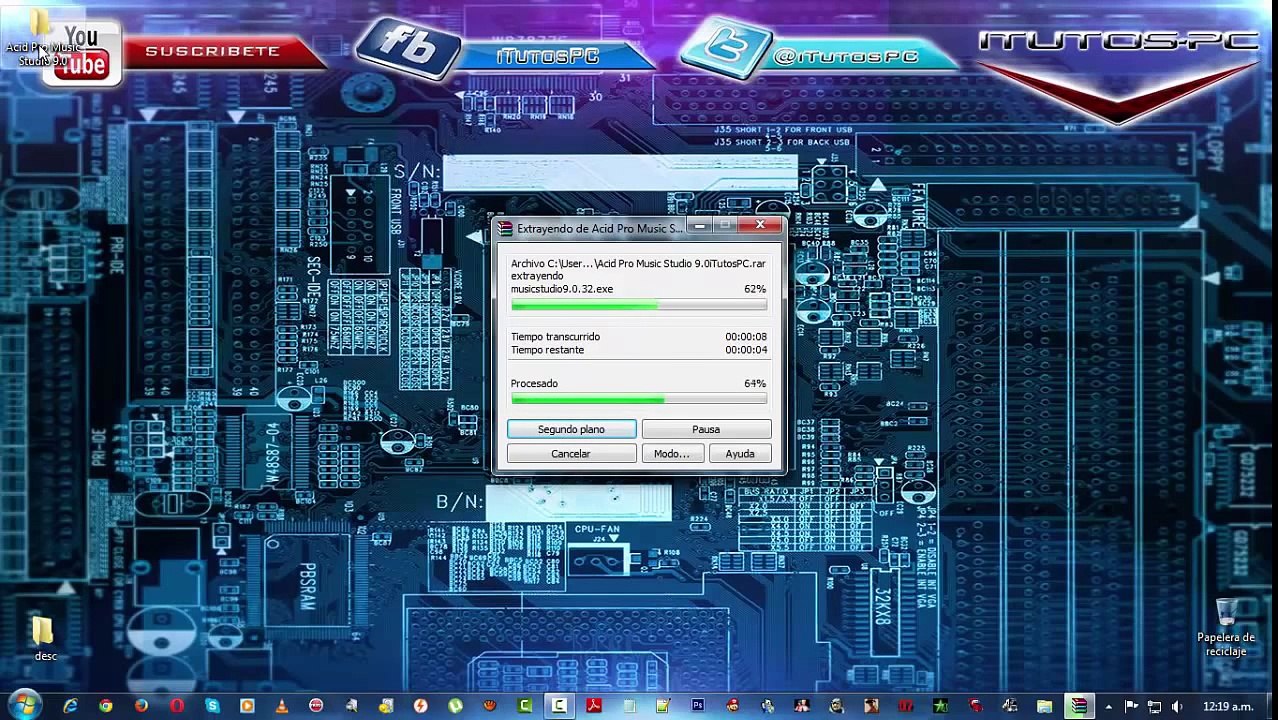Click the Tiempo transcurrido label
This screenshot has height=720, width=1278.
[555, 337]
